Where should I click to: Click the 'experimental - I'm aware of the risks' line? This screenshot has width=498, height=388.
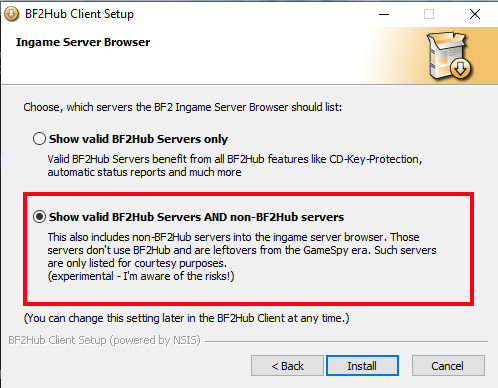coord(141,276)
